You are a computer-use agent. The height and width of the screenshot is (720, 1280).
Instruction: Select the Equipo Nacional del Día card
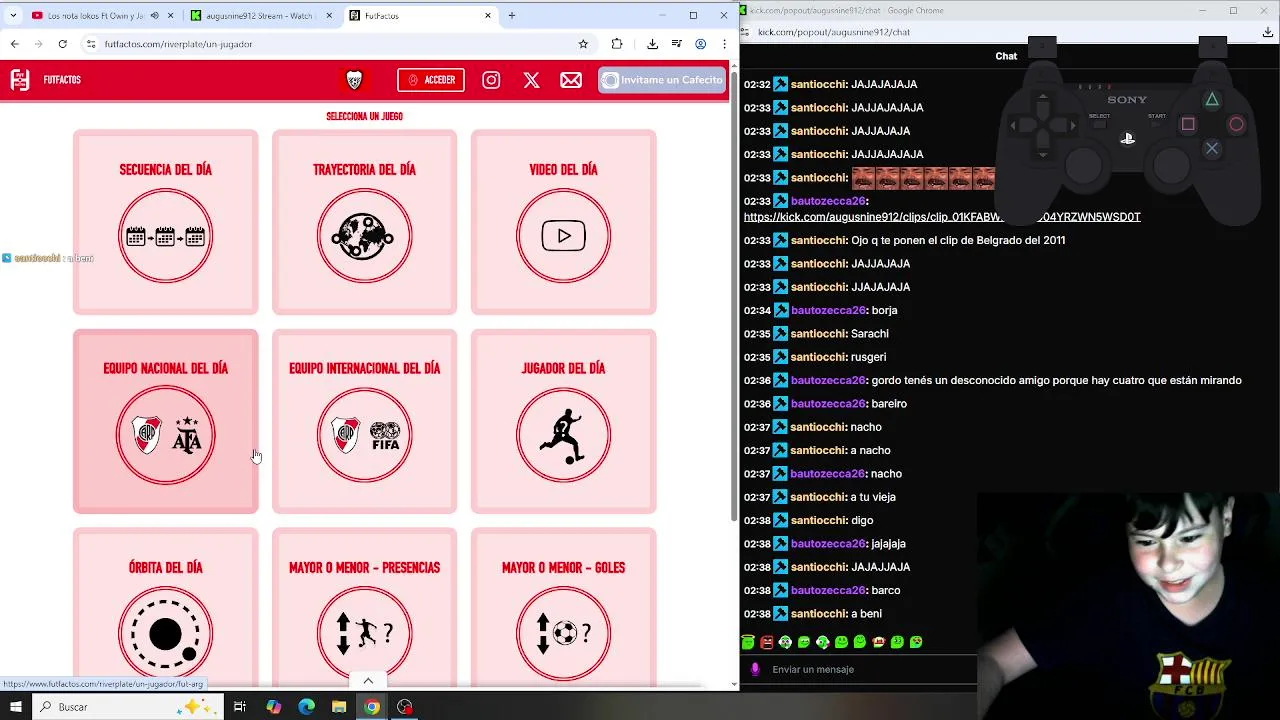[x=165, y=421]
